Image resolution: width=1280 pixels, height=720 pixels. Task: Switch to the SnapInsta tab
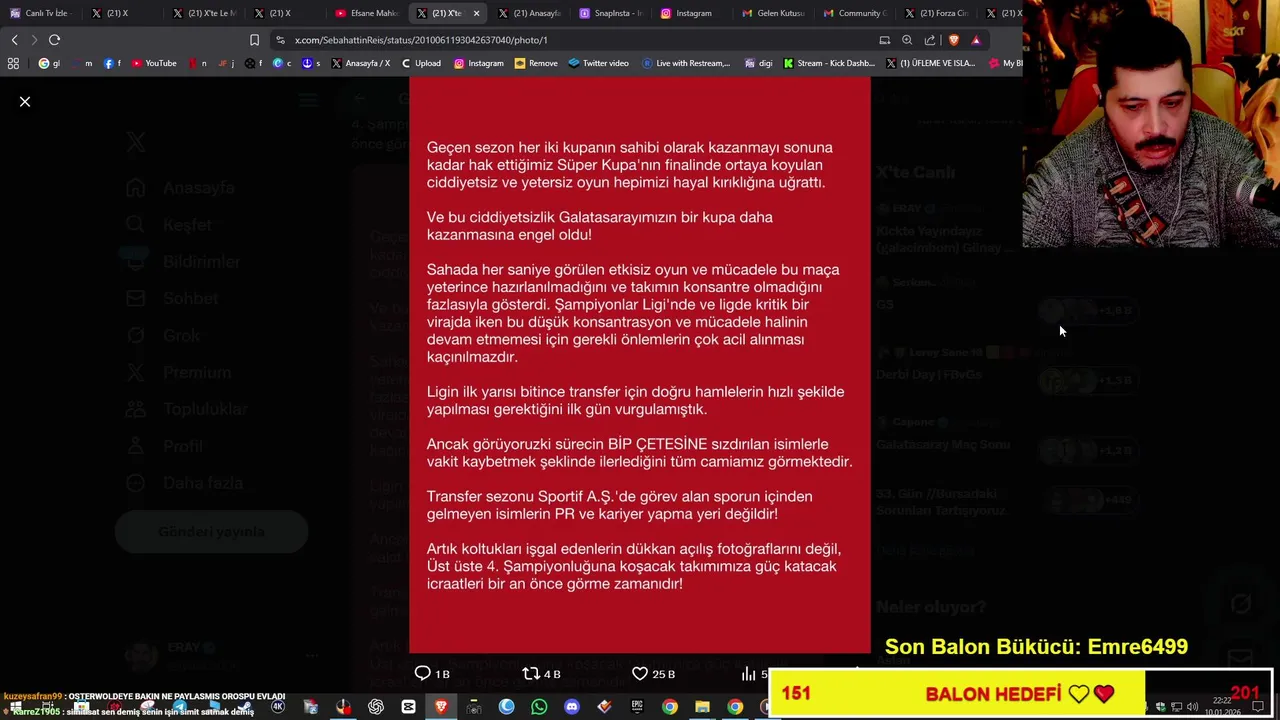611,13
